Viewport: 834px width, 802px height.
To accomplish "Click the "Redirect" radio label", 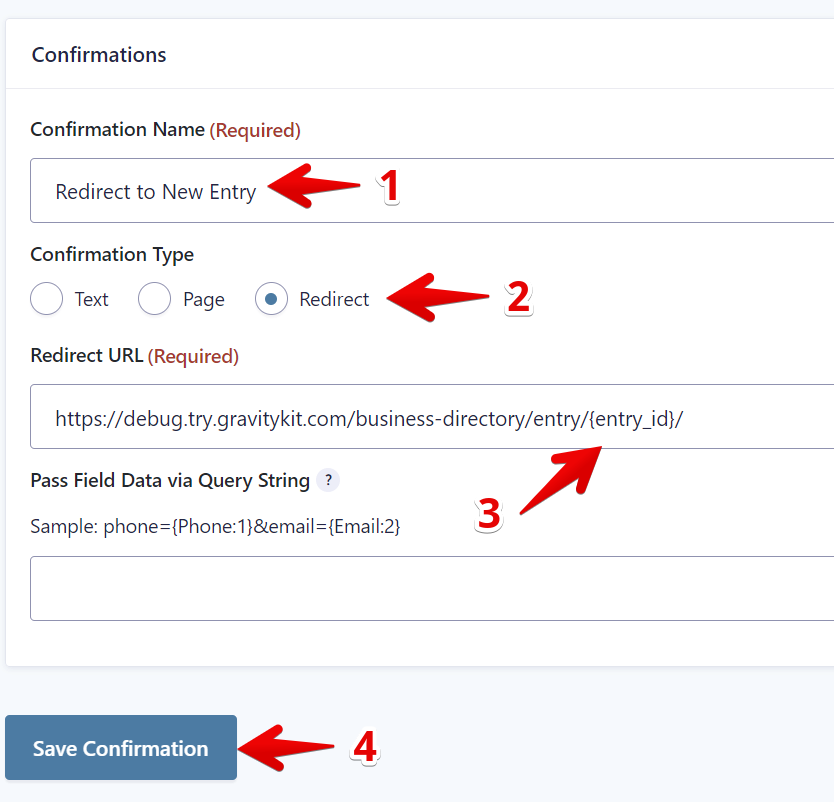I will [x=334, y=299].
